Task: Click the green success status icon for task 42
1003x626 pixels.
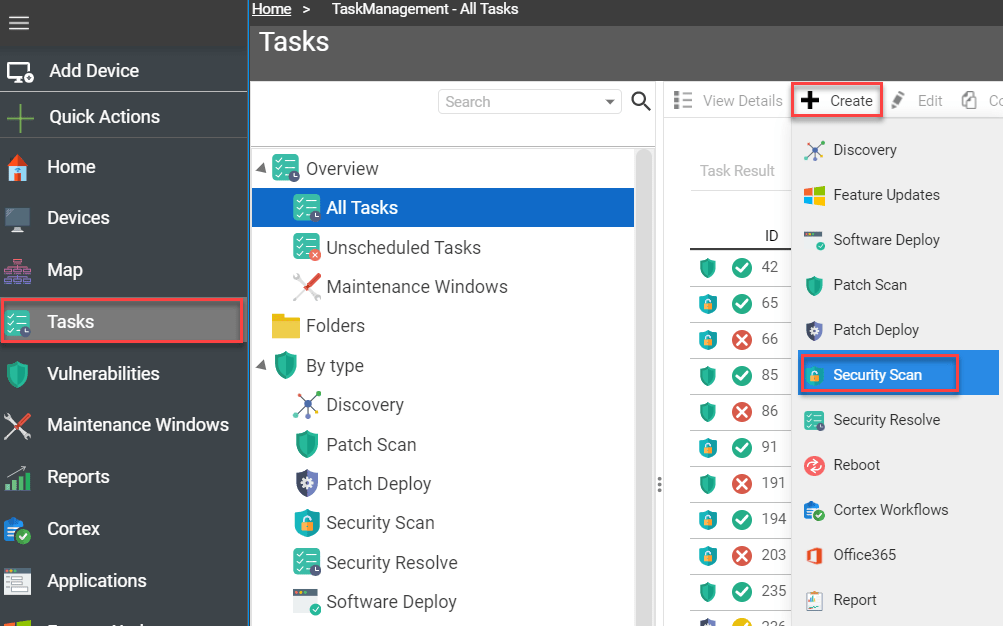Action: [x=742, y=267]
